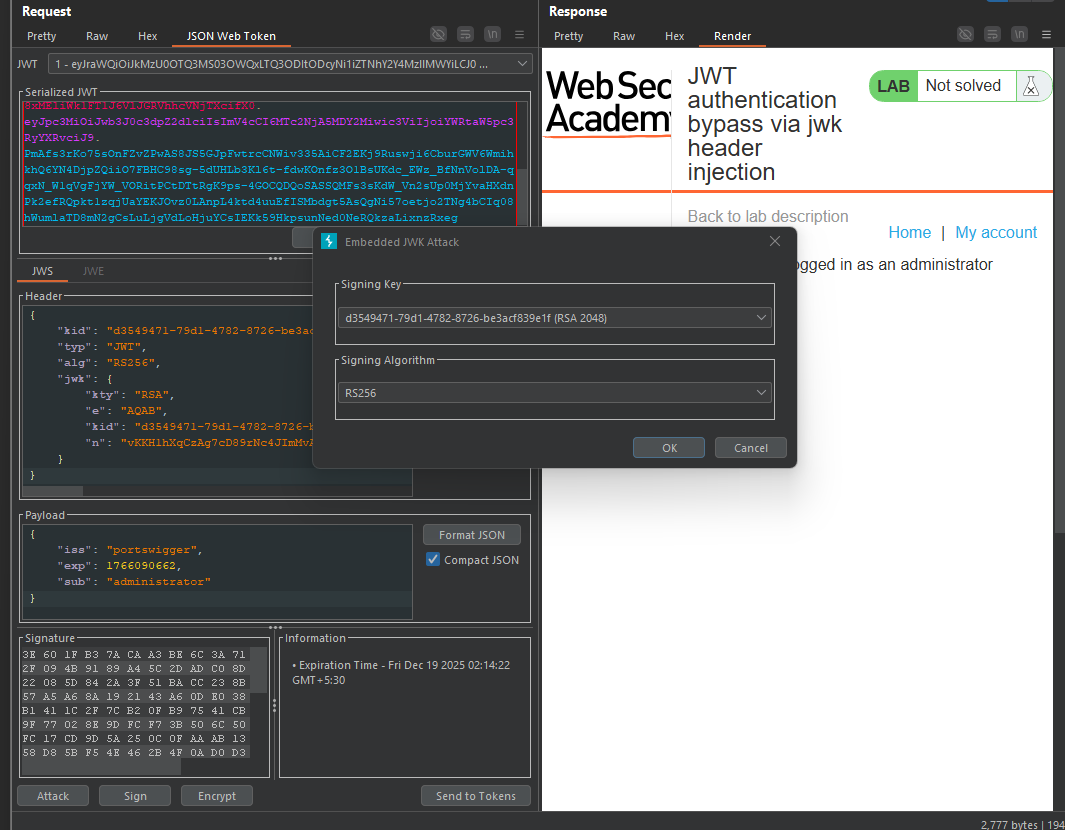
Task: Open the Request panel hamburger menu
Action: coord(520,35)
